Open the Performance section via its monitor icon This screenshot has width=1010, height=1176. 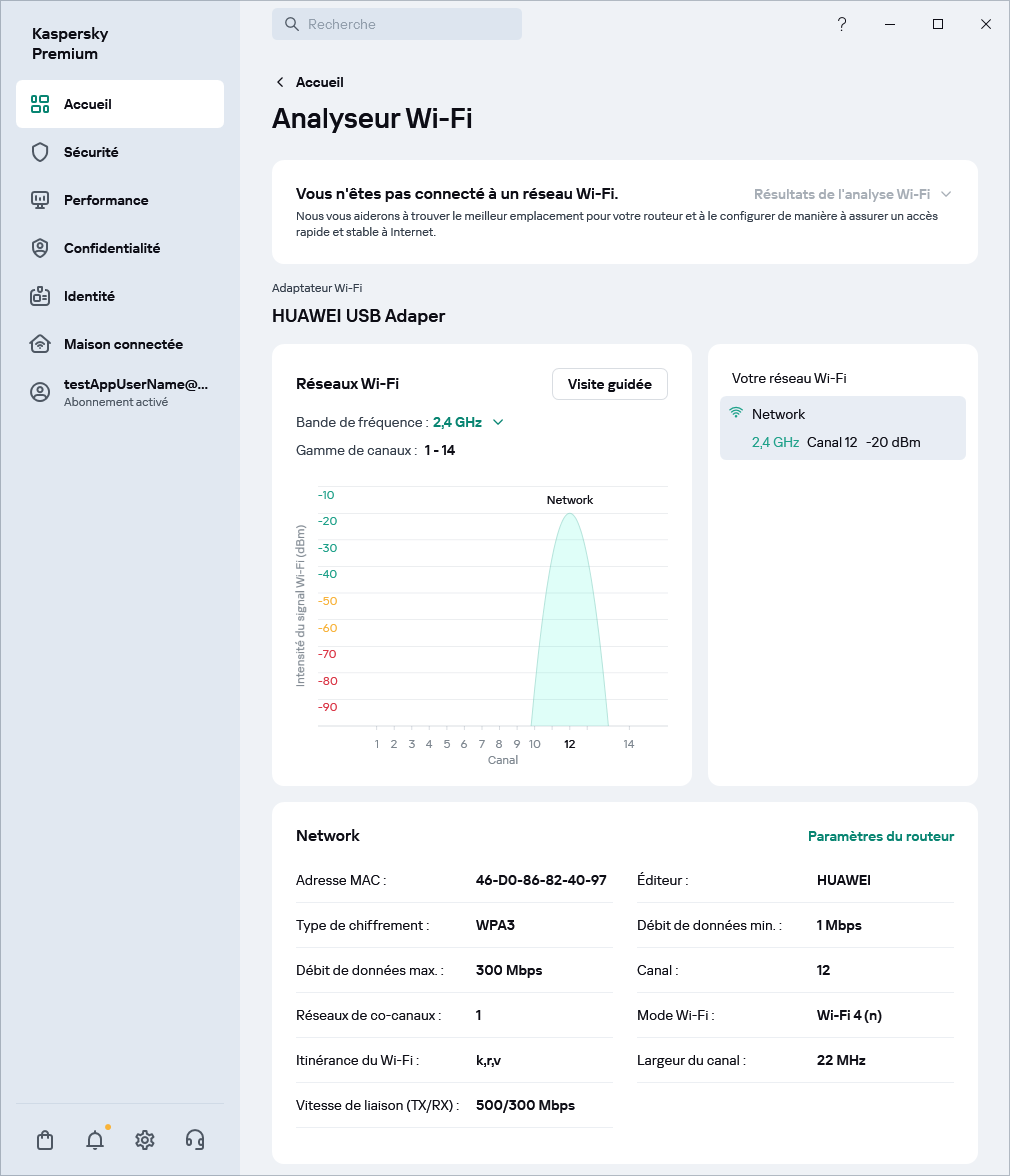click(39, 200)
